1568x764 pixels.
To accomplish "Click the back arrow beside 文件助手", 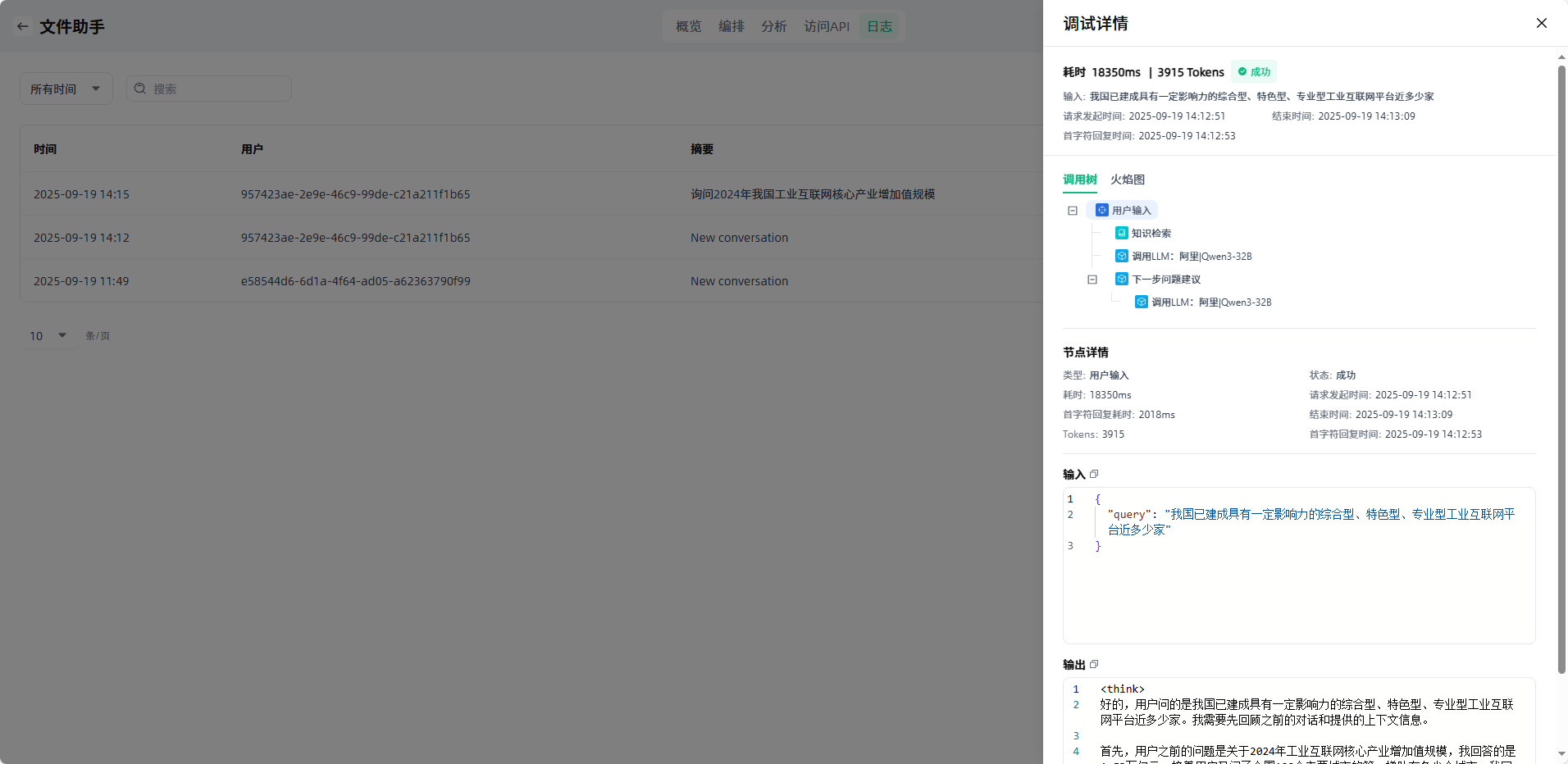I will pyautogui.click(x=22, y=26).
